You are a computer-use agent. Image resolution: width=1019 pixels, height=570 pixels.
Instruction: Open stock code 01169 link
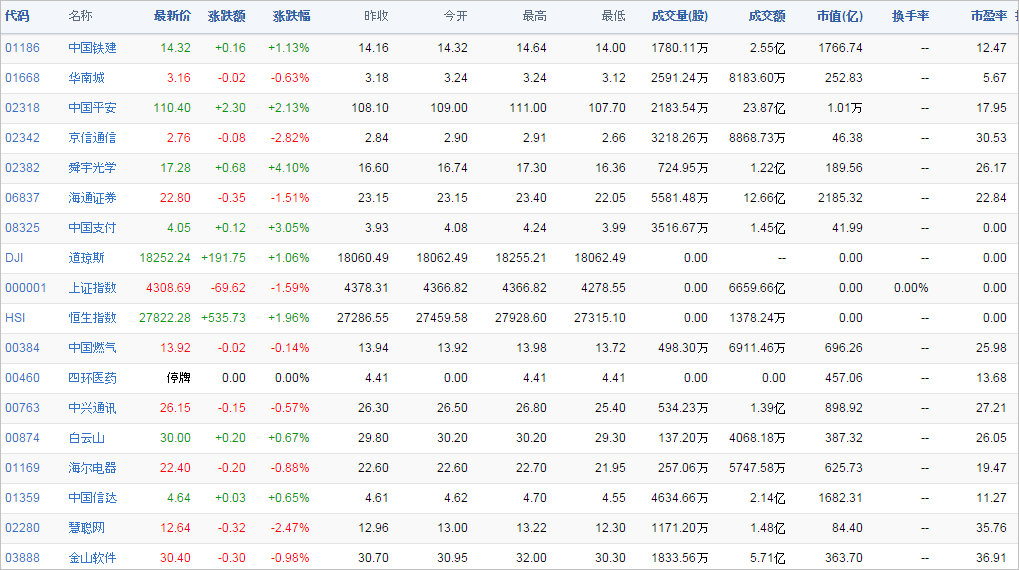pyautogui.click(x=22, y=468)
